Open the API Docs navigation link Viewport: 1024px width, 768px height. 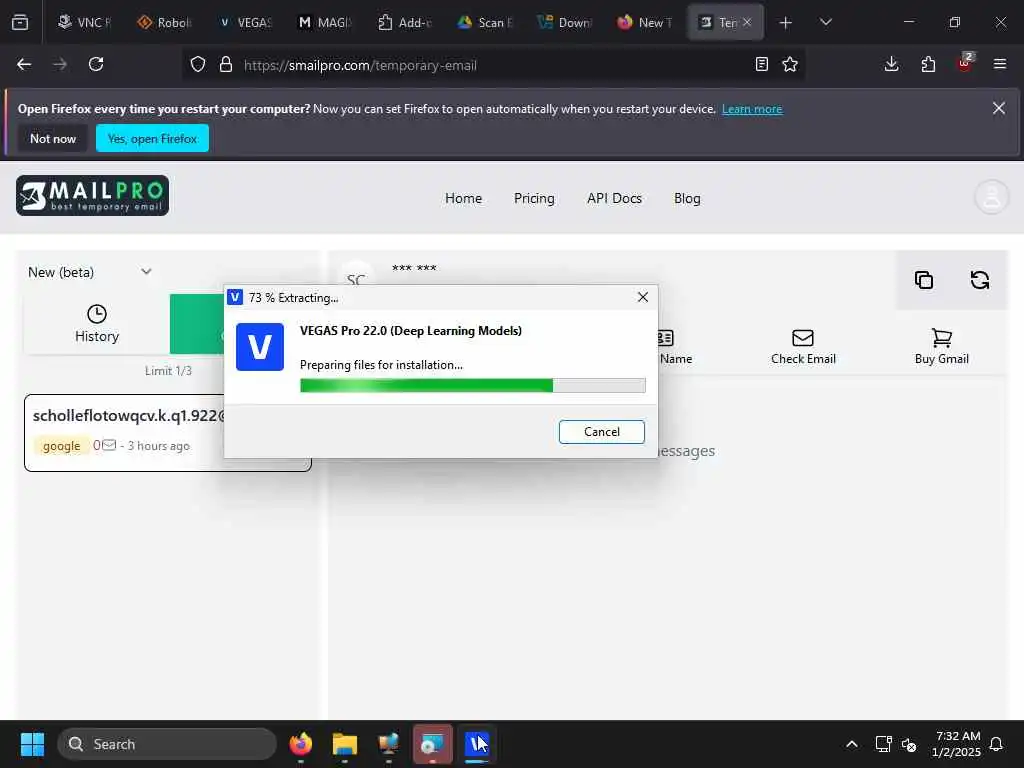coord(614,199)
